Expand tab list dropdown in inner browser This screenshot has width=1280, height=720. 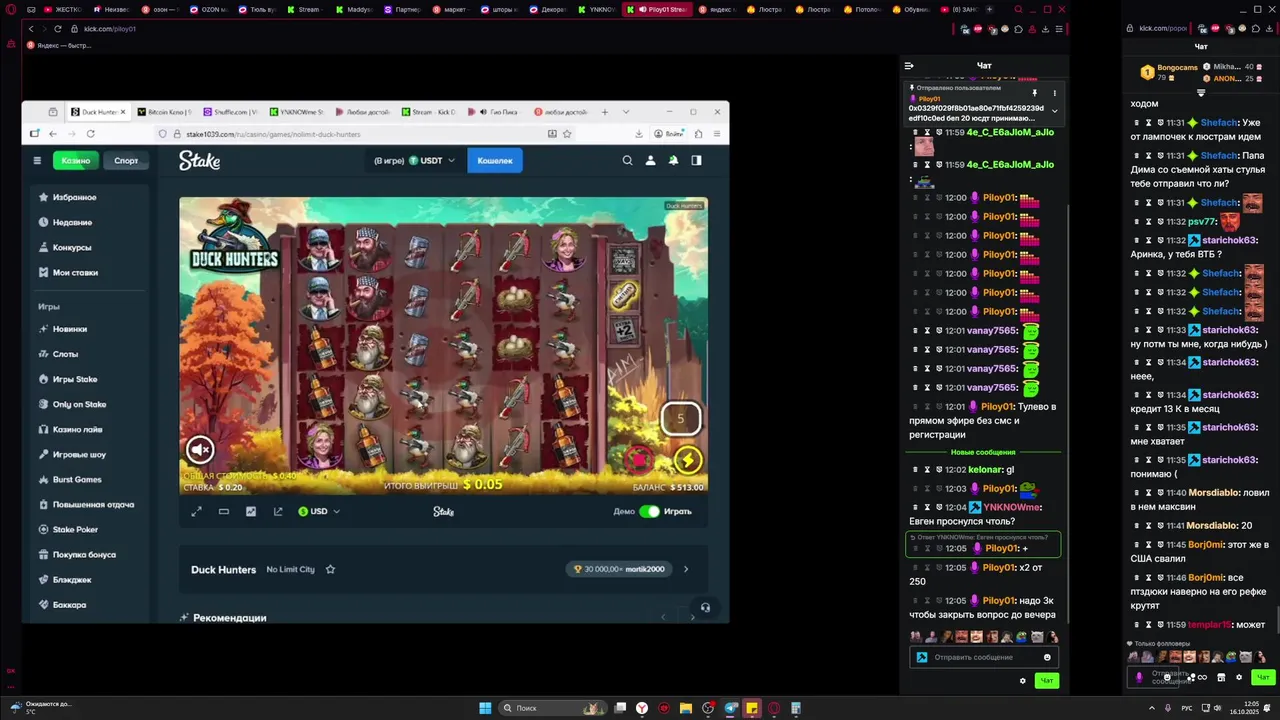[626, 112]
